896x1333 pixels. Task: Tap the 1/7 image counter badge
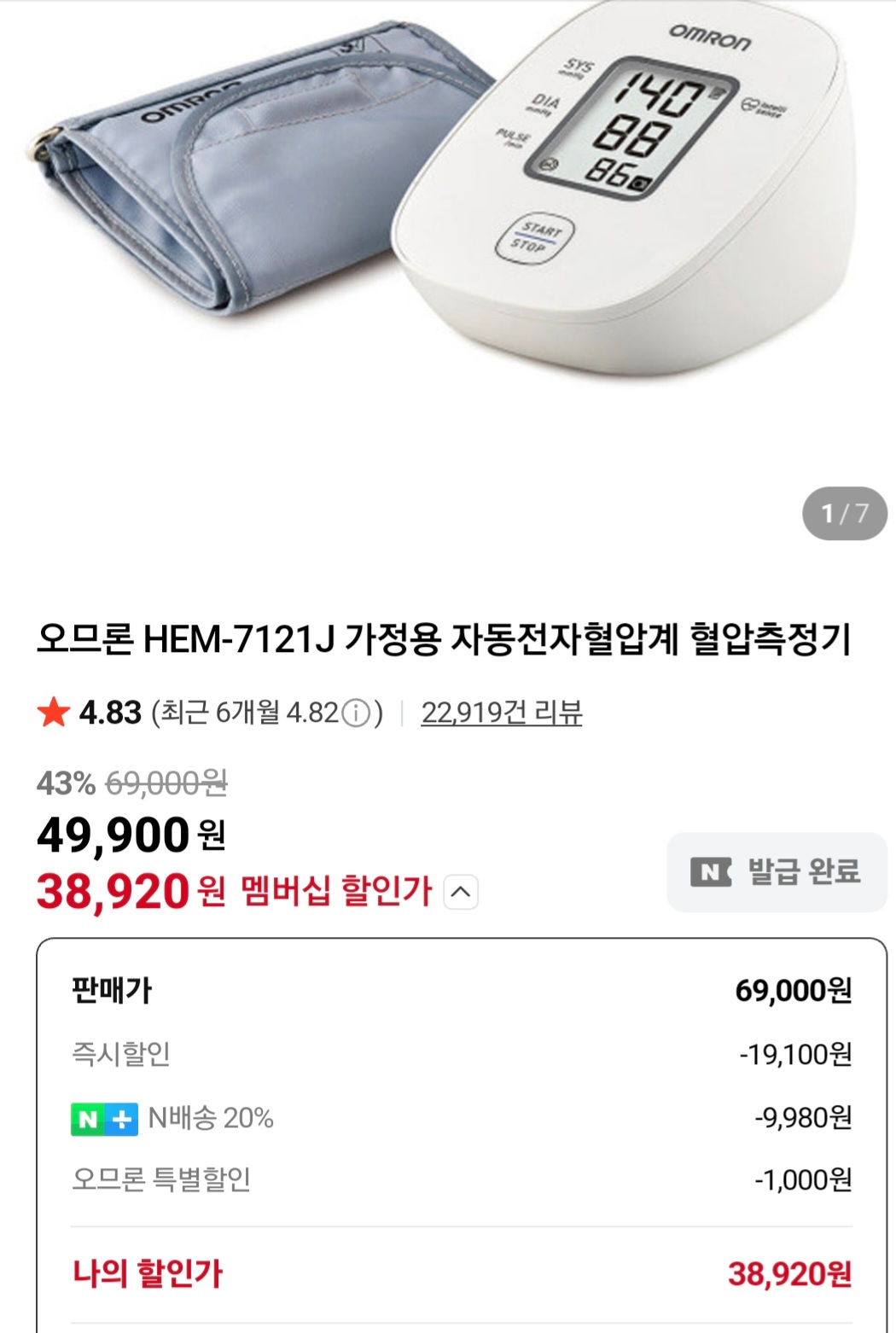tap(844, 514)
